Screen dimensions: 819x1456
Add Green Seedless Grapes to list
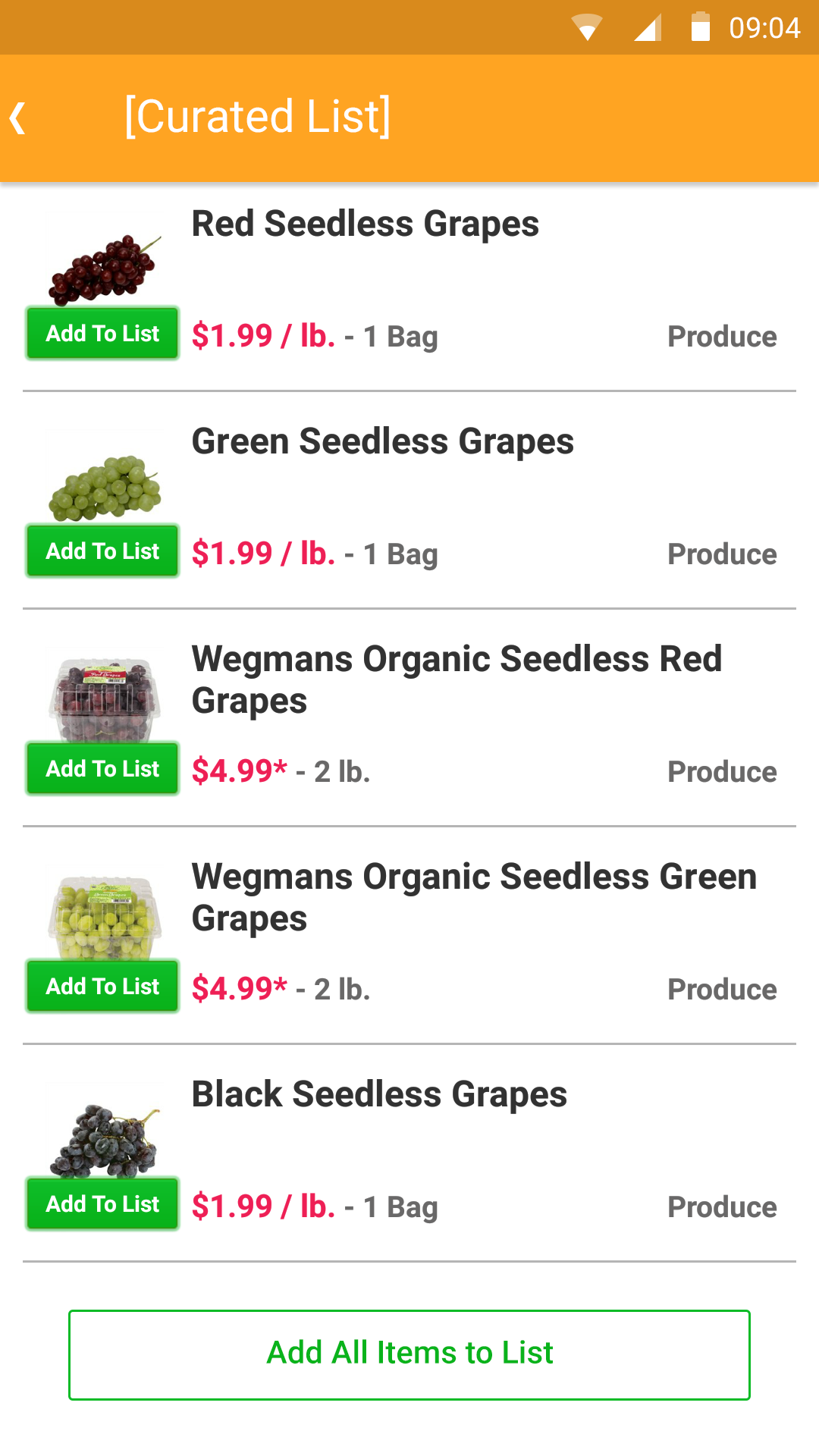102,551
